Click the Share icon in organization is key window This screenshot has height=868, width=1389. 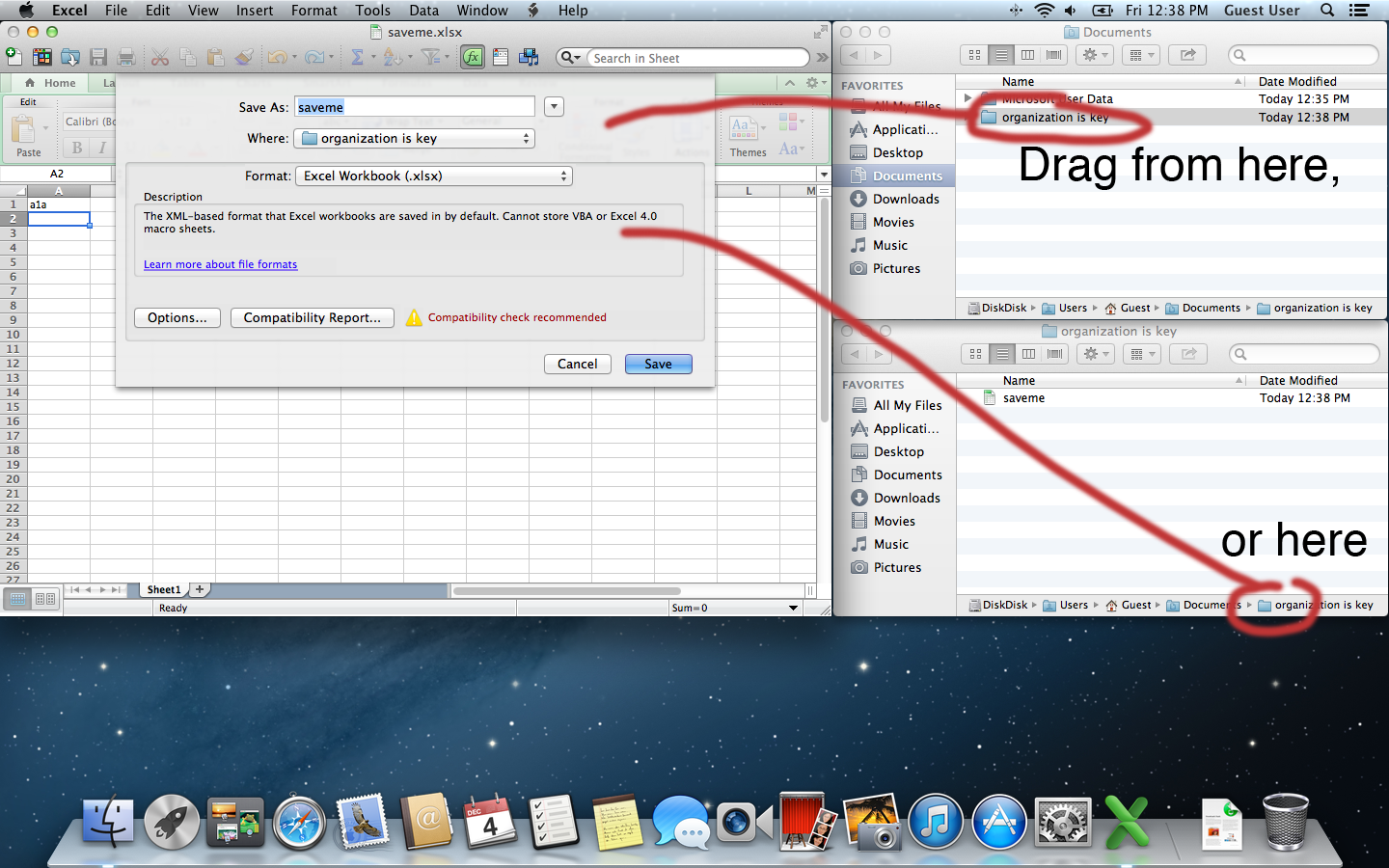[x=1188, y=354]
